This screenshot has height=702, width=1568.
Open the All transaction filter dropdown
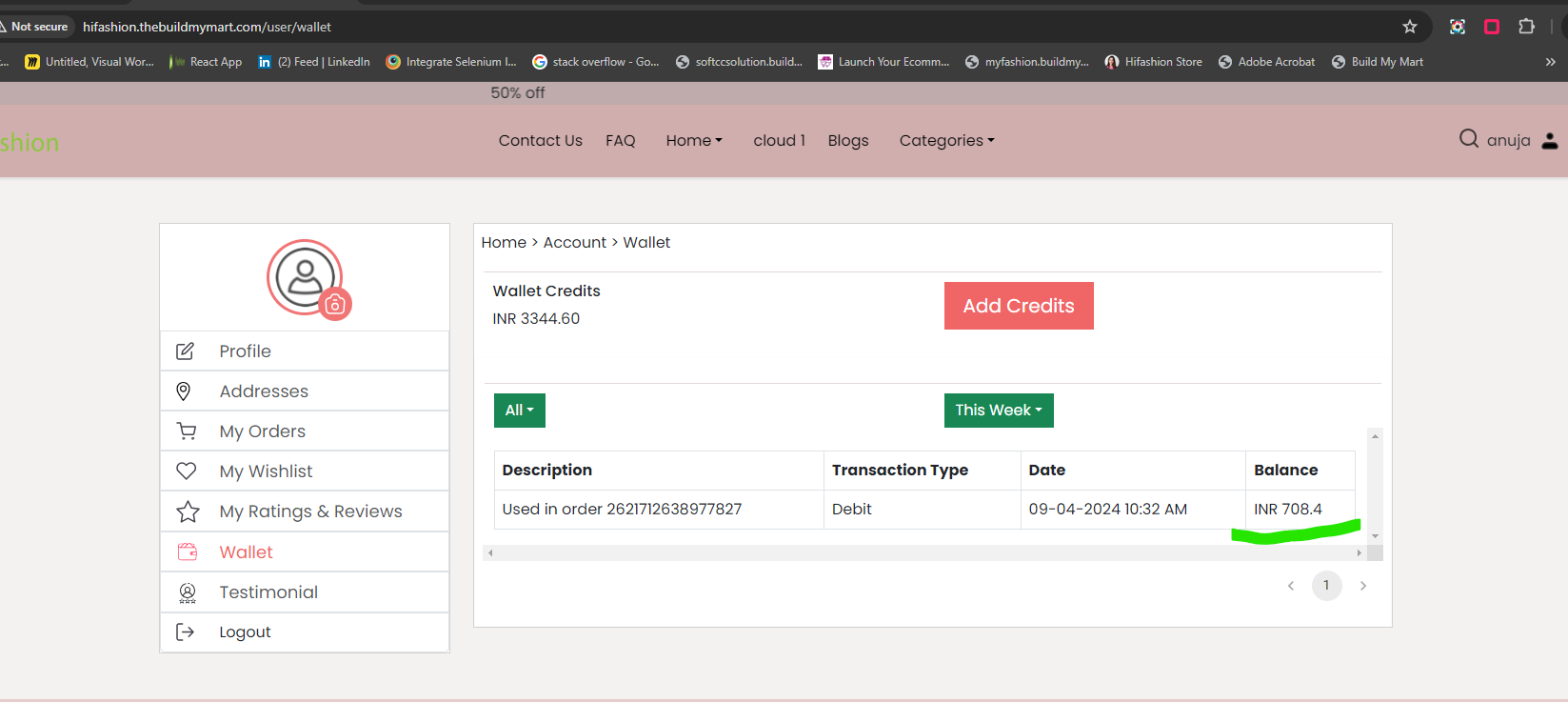click(520, 411)
